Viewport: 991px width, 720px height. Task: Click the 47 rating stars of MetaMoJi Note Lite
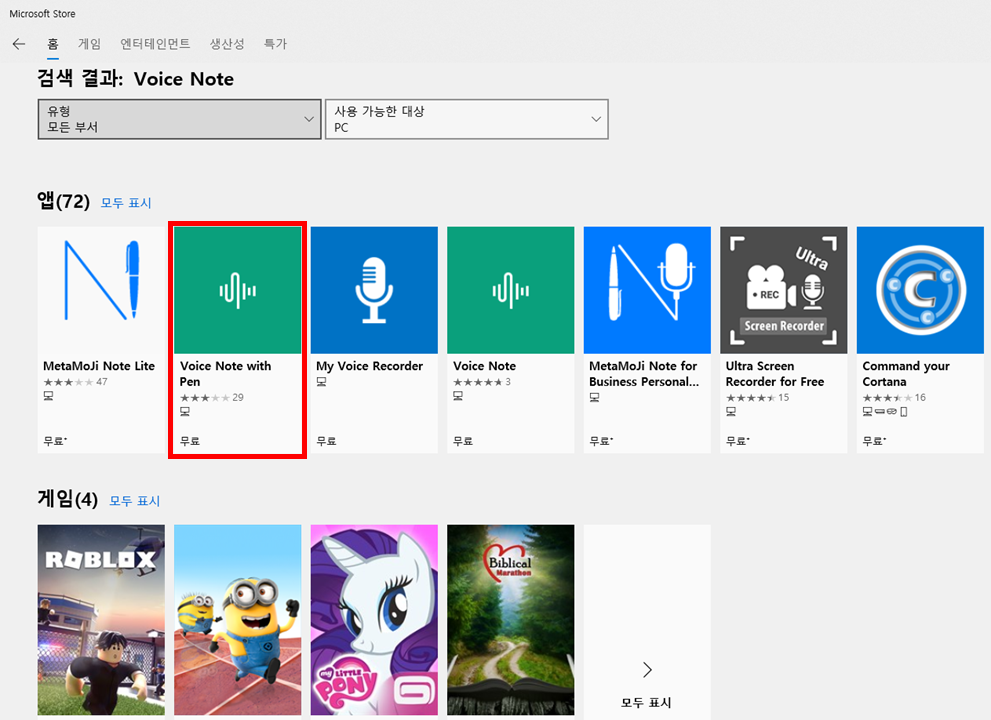coord(68,382)
